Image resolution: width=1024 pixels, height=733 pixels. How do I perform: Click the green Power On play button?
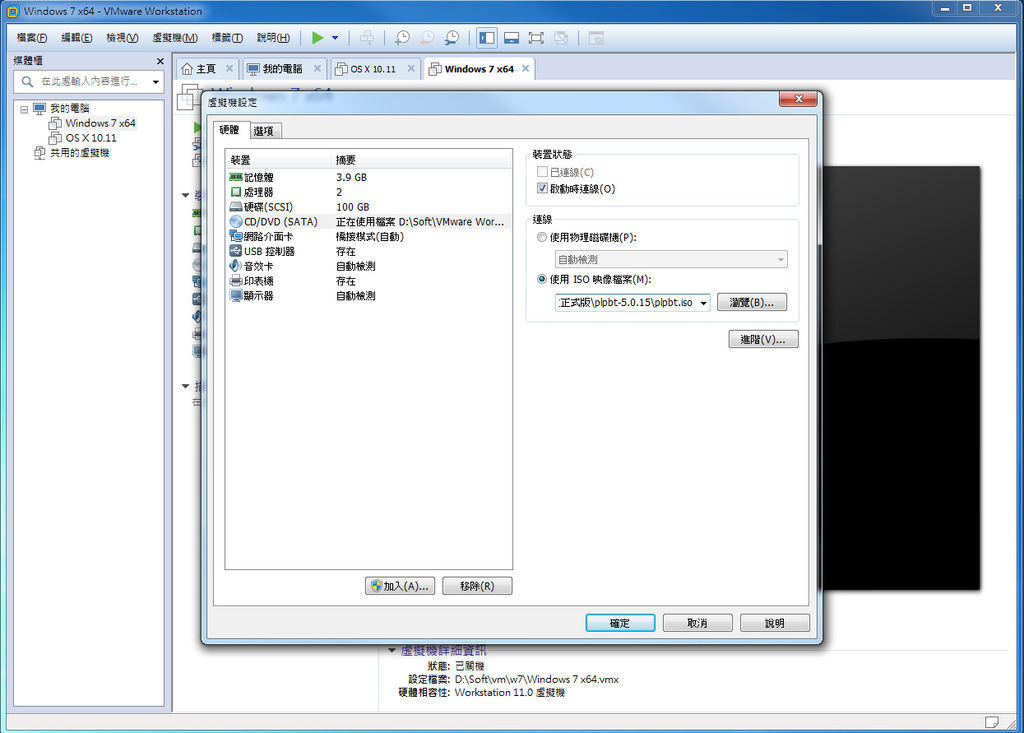[317, 38]
